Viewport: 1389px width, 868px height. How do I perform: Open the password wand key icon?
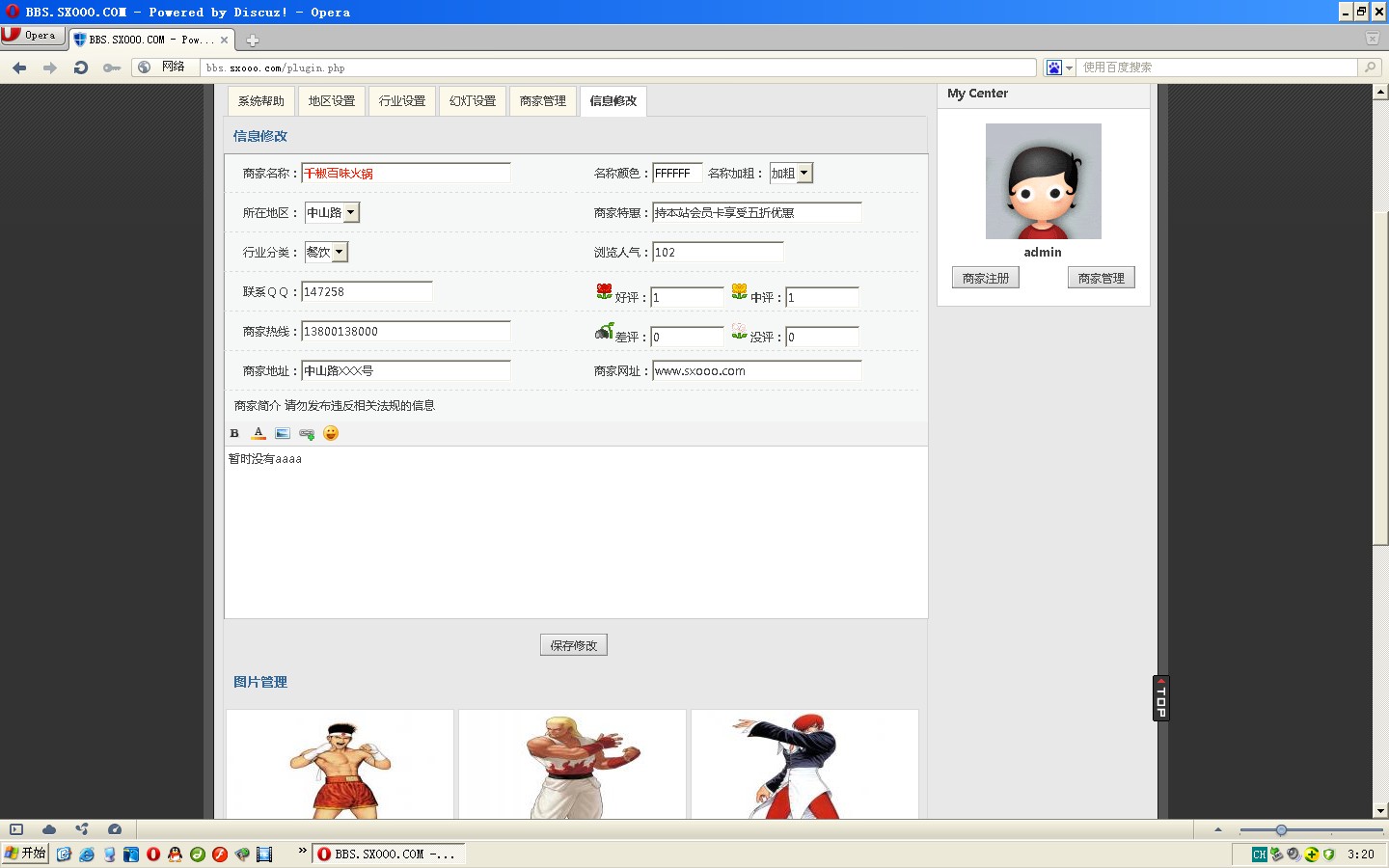[x=112, y=68]
